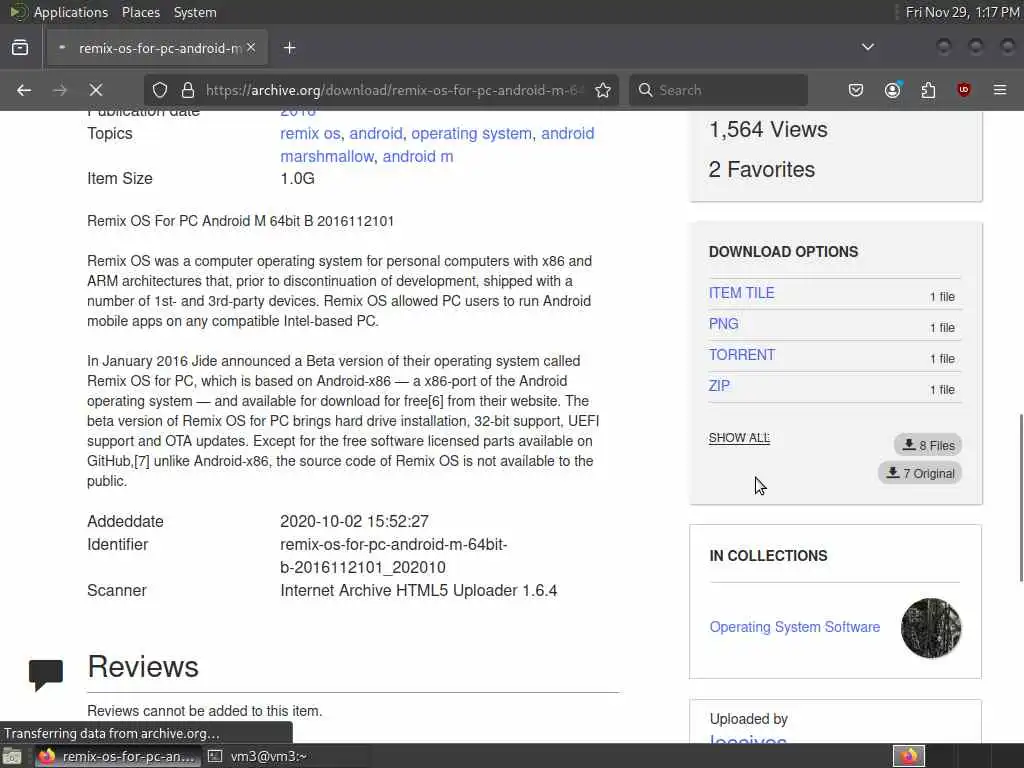The image size is (1024, 768).
Task: Follow the first android topic link after remix os
Action: [376, 133]
